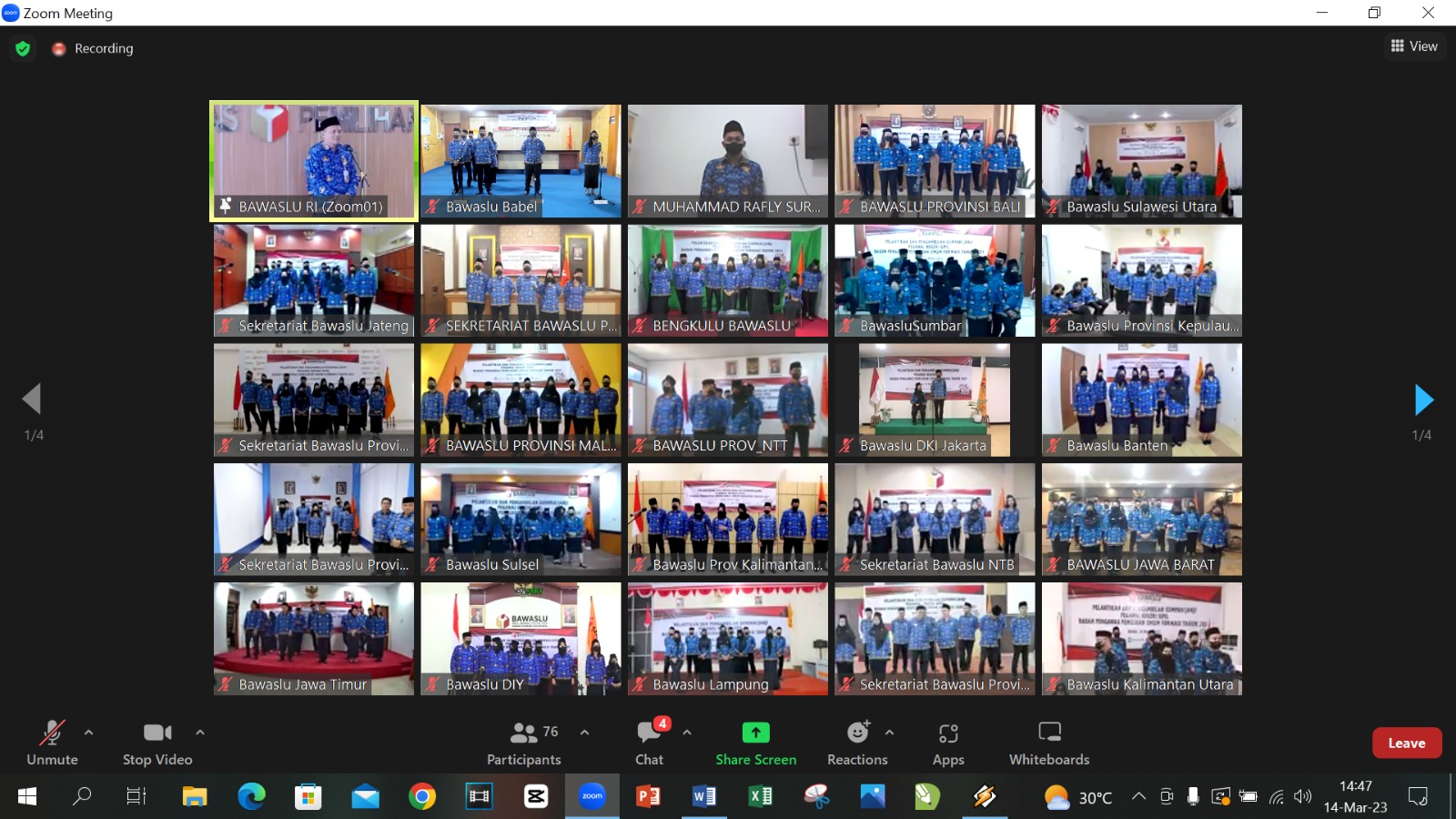Viewport: 1456px width, 819px height.
Task: Expand share options arrow beside Chat
Action: coord(687,732)
